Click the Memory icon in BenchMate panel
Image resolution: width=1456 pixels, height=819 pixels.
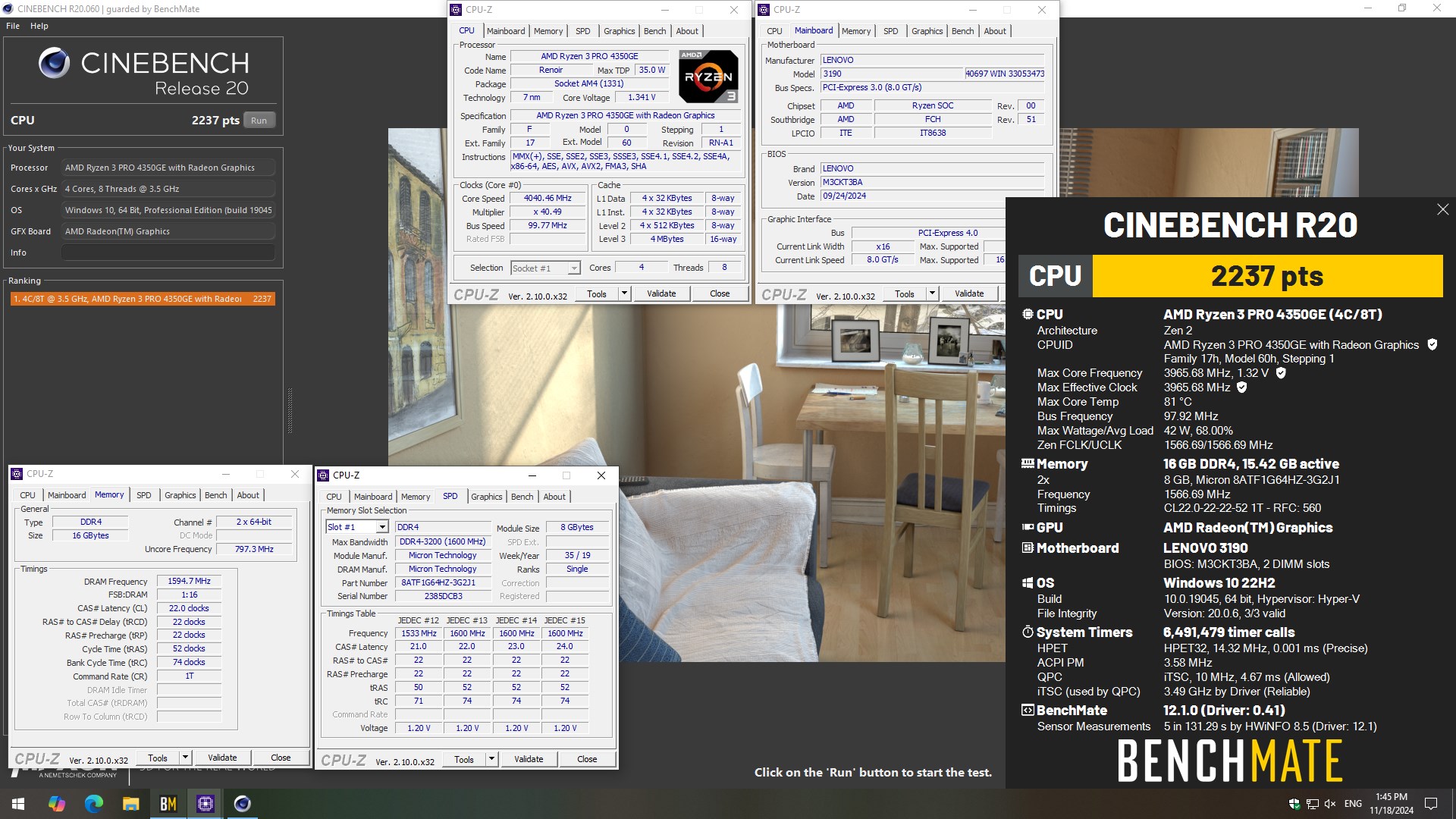[1028, 463]
